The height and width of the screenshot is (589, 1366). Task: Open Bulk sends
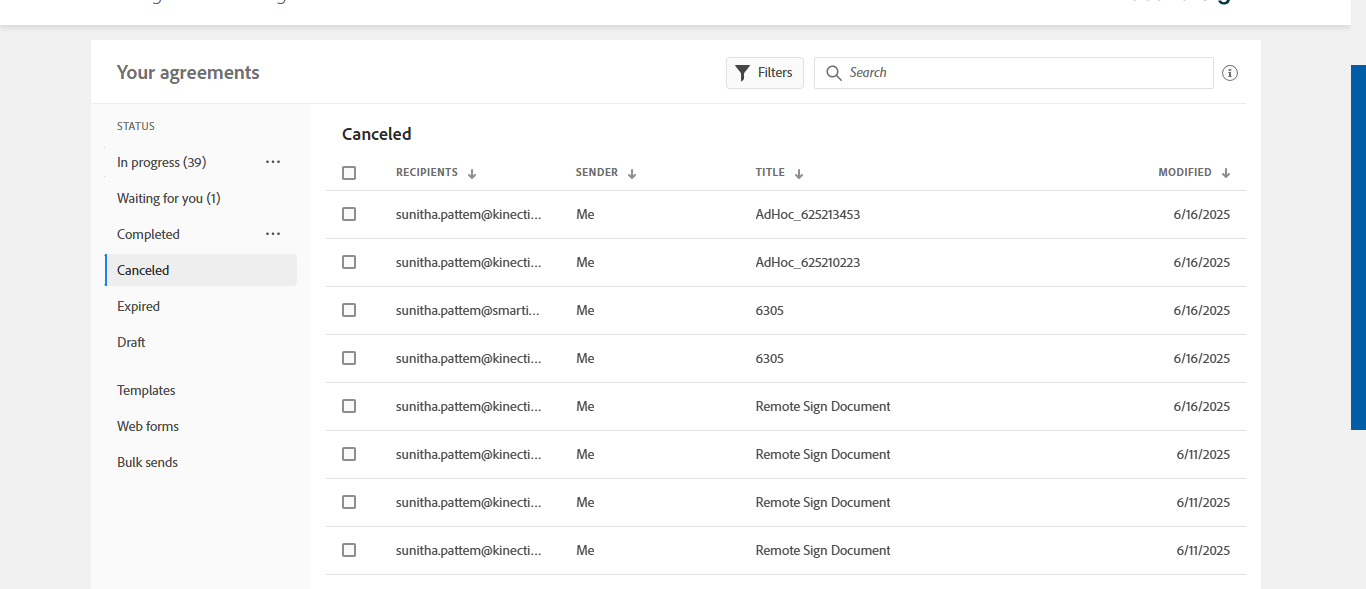[x=148, y=462]
